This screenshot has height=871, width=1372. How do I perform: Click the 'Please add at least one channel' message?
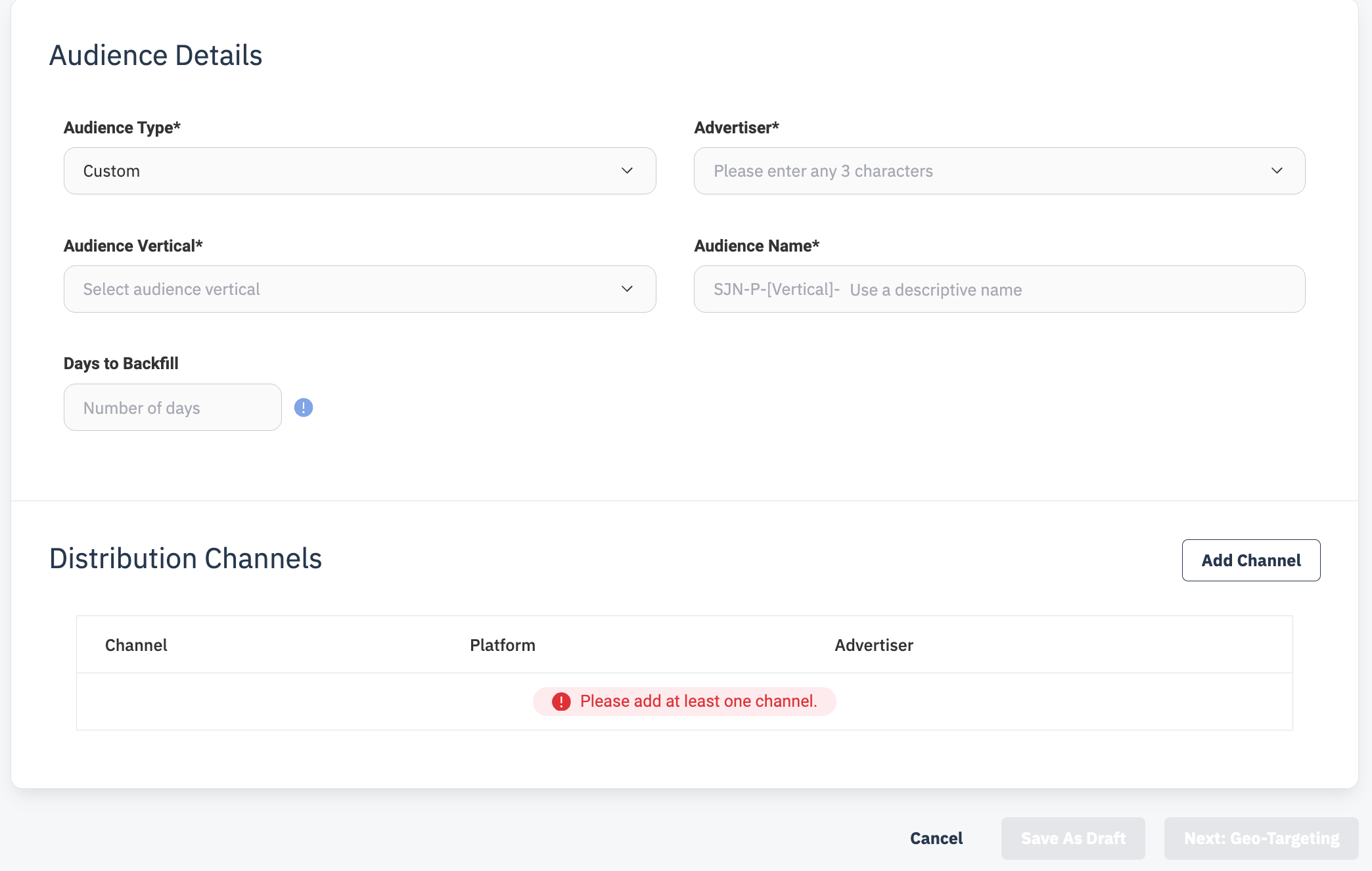coord(698,702)
